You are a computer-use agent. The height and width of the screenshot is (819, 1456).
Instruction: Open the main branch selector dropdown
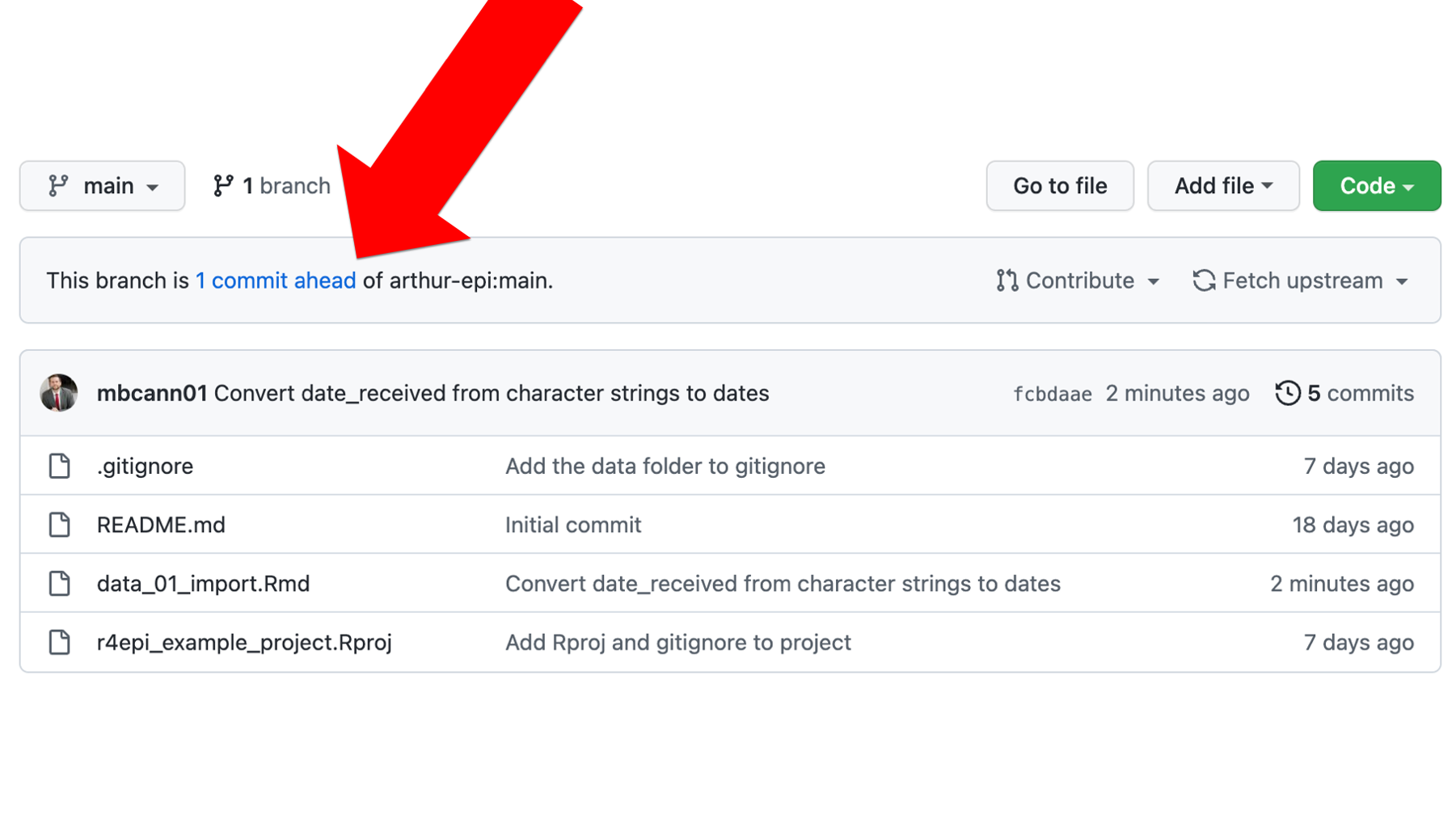(x=102, y=186)
